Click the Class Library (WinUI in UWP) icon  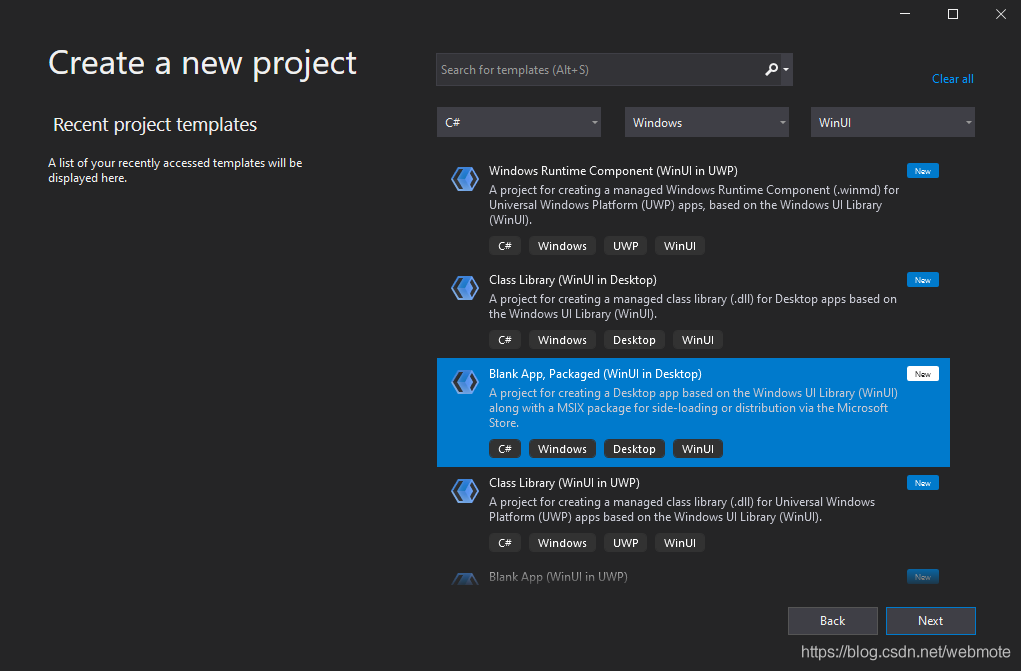(x=465, y=491)
